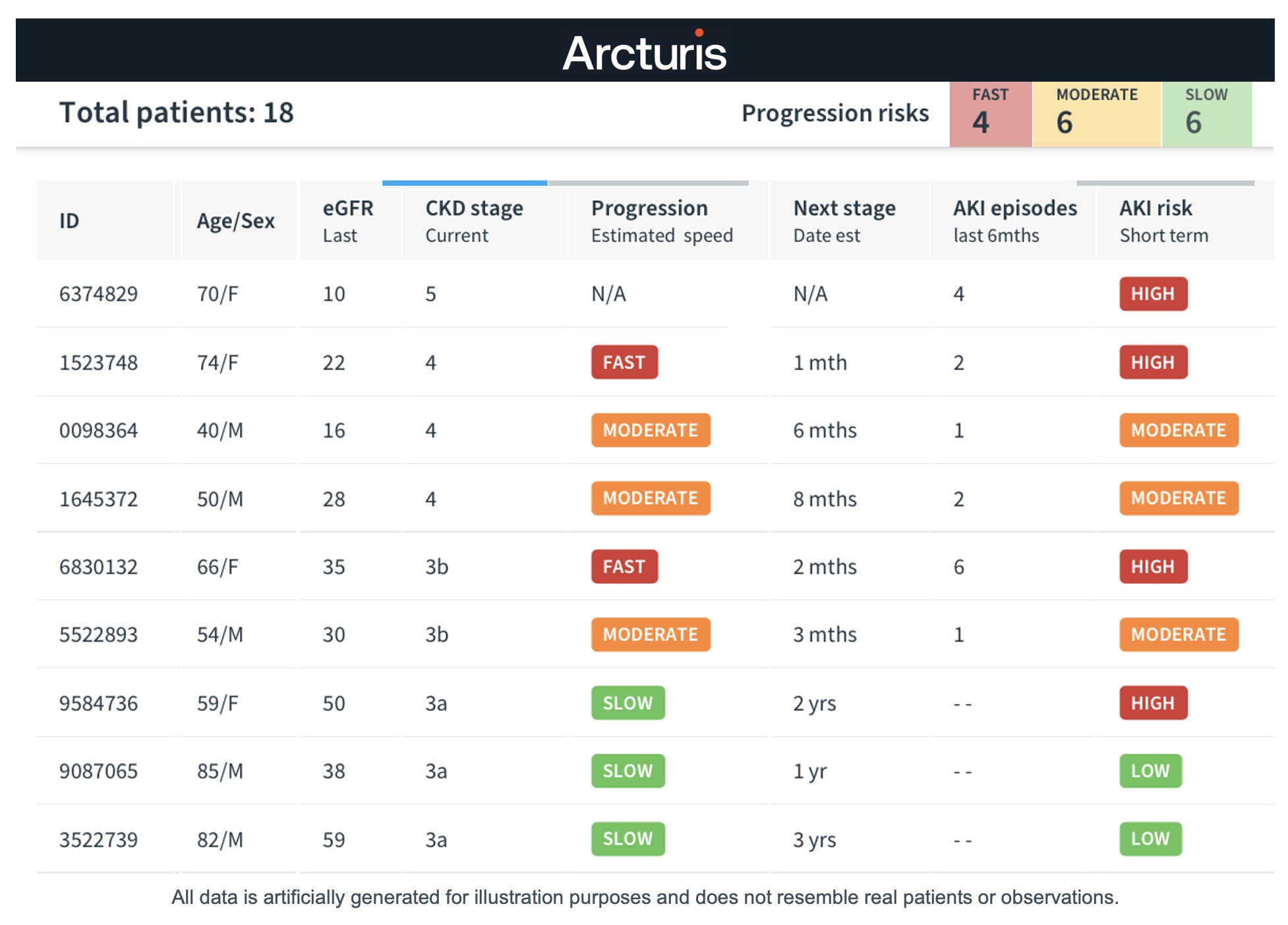Click SLOW badge for patient 9584736
Screen dimensions: 1288x925
tap(628, 703)
